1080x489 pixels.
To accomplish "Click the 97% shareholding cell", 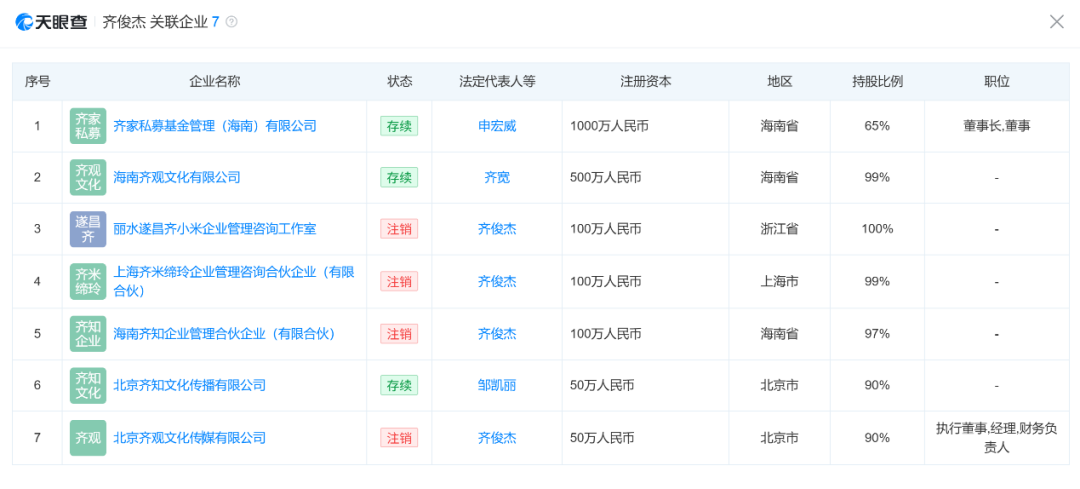I will [x=878, y=334].
